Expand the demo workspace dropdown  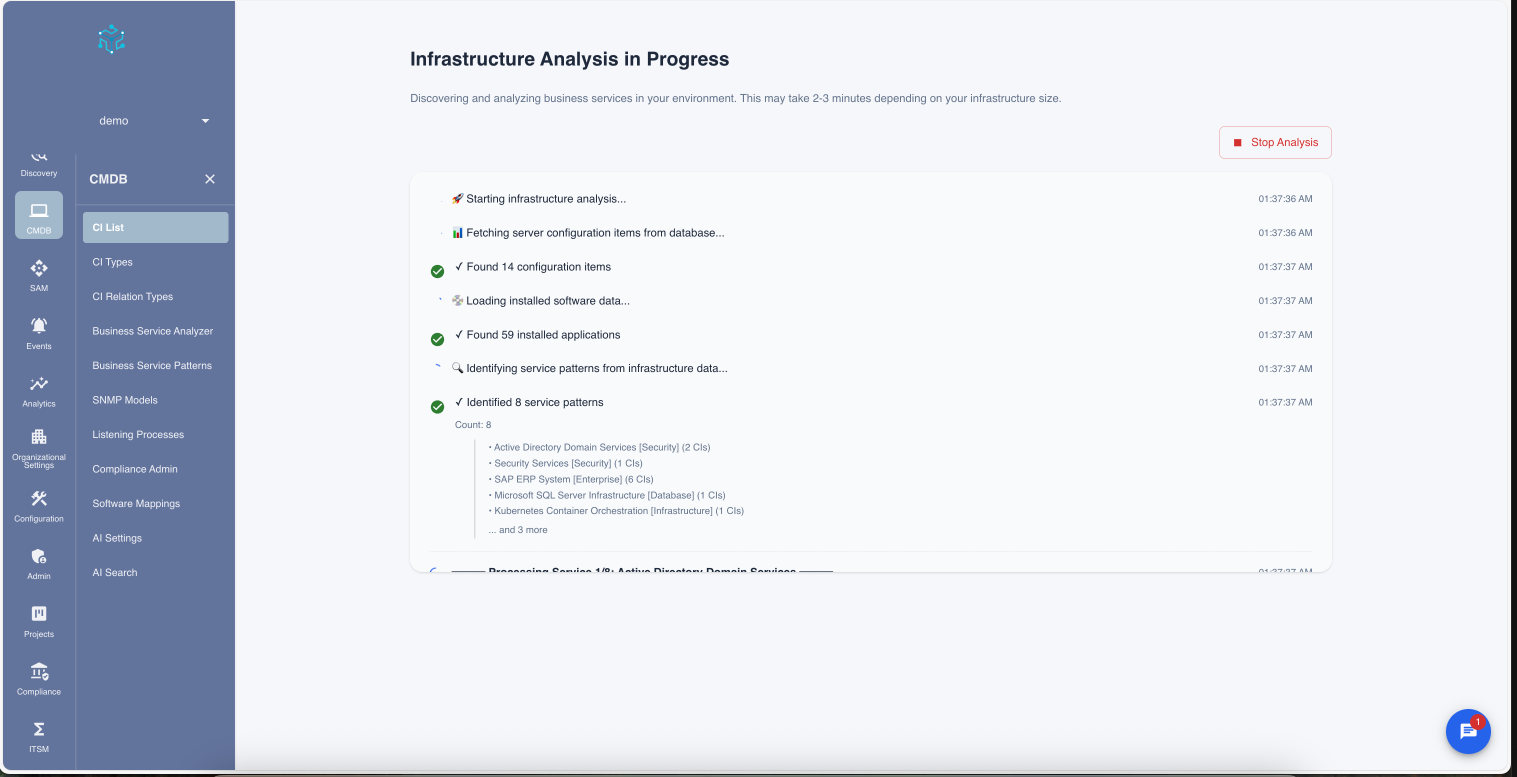point(157,120)
